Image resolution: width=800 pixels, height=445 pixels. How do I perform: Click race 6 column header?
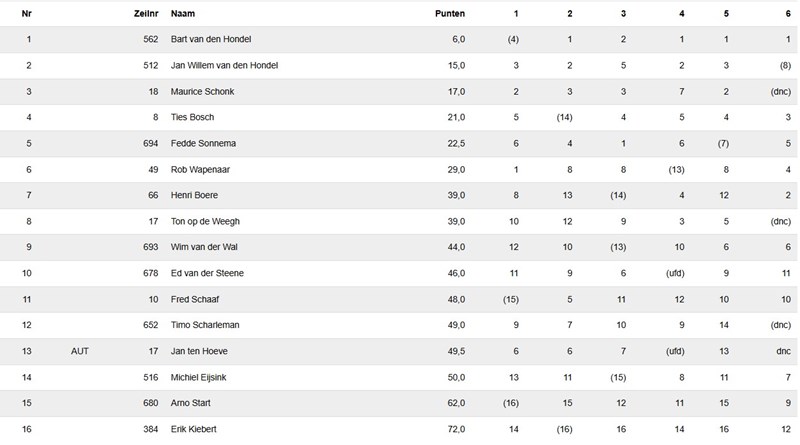coord(788,14)
